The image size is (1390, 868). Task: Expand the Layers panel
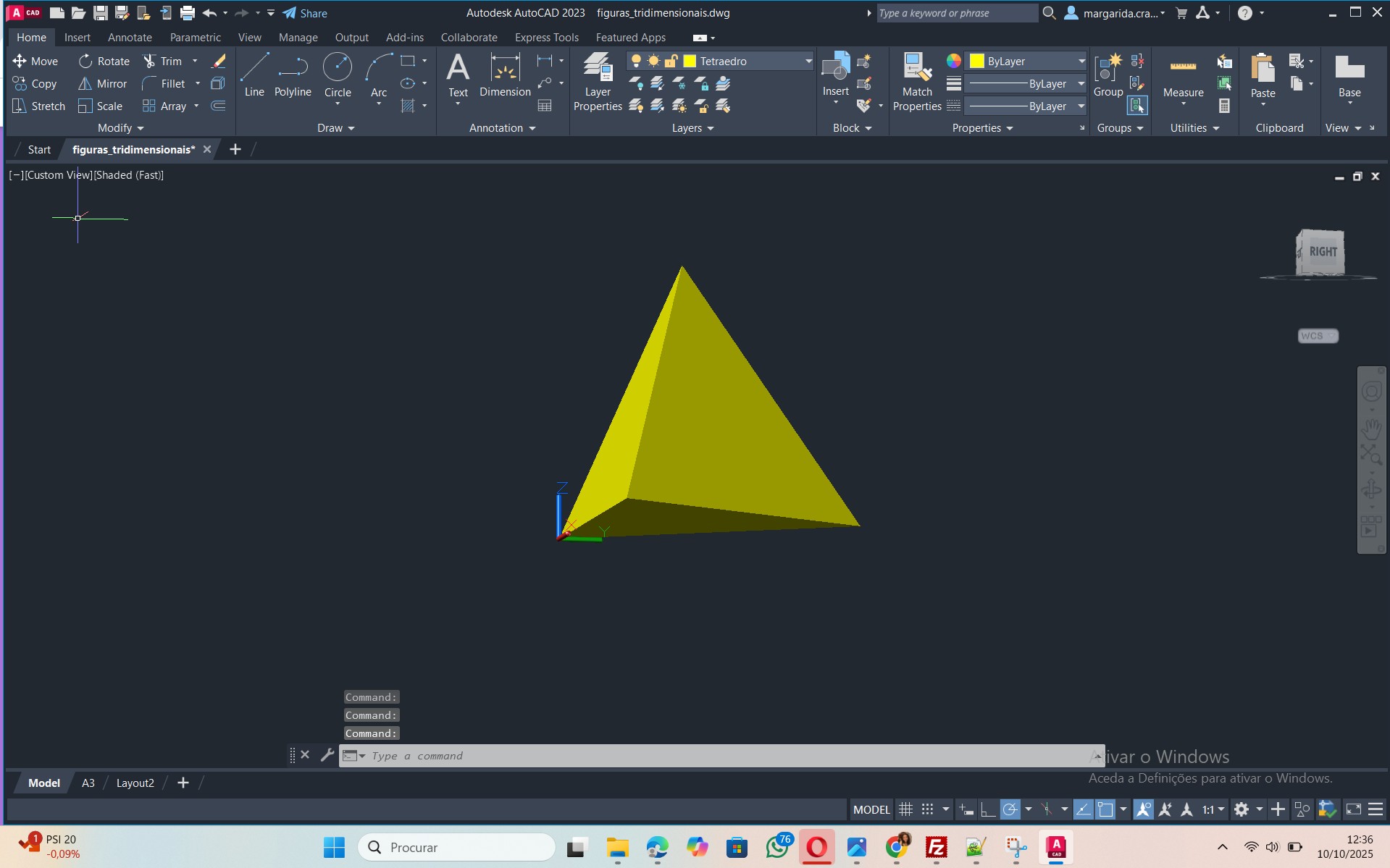(692, 128)
